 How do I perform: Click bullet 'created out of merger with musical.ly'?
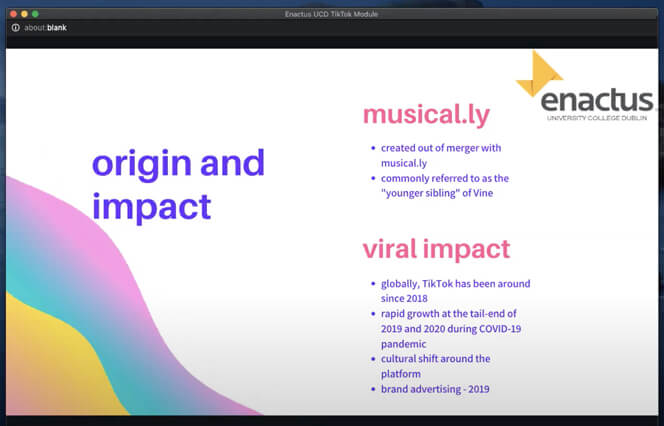(437, 155)
